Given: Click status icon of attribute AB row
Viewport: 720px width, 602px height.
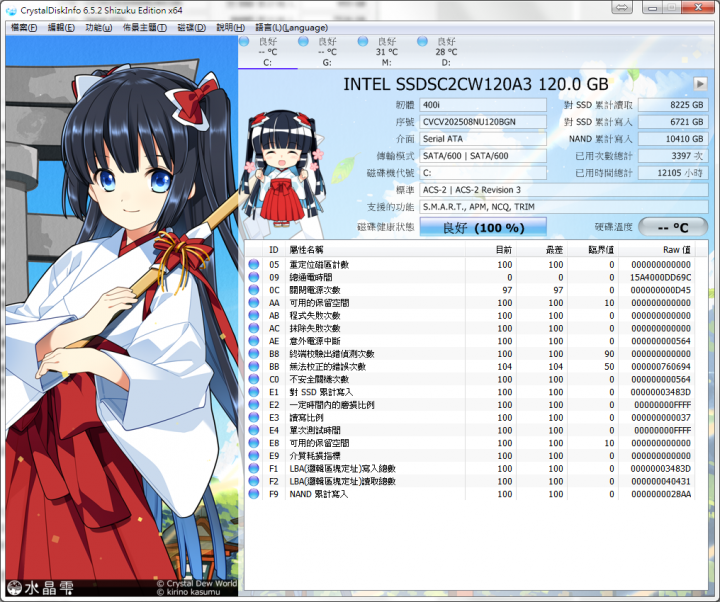Looking at the screenshot, I should pyautogui.click(x=253, y=315).
